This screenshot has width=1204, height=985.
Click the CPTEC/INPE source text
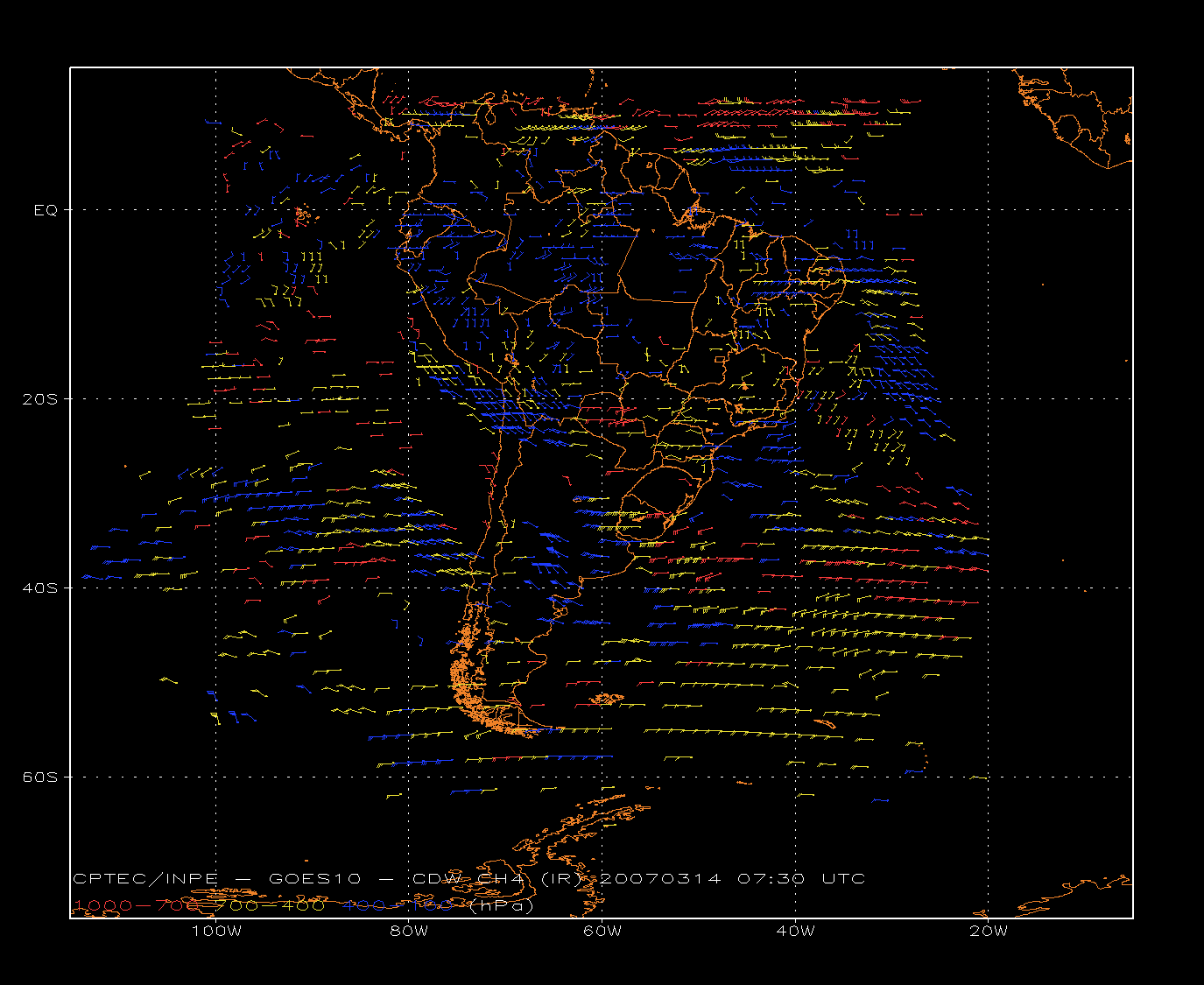pos(145,879)
